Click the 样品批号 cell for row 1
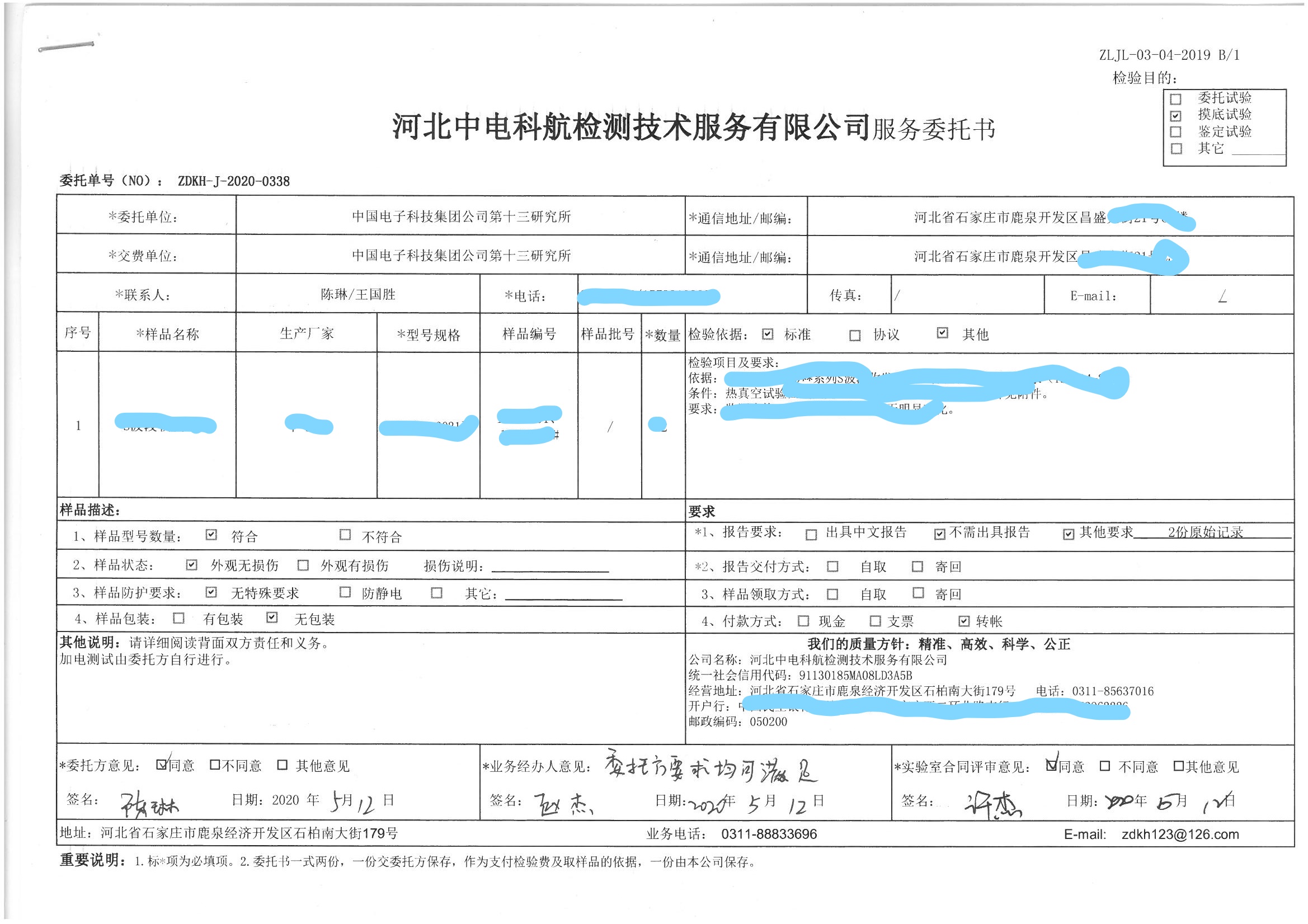Image resolution: width=1308 pixels, height=924 pixels. pos(610,426)
